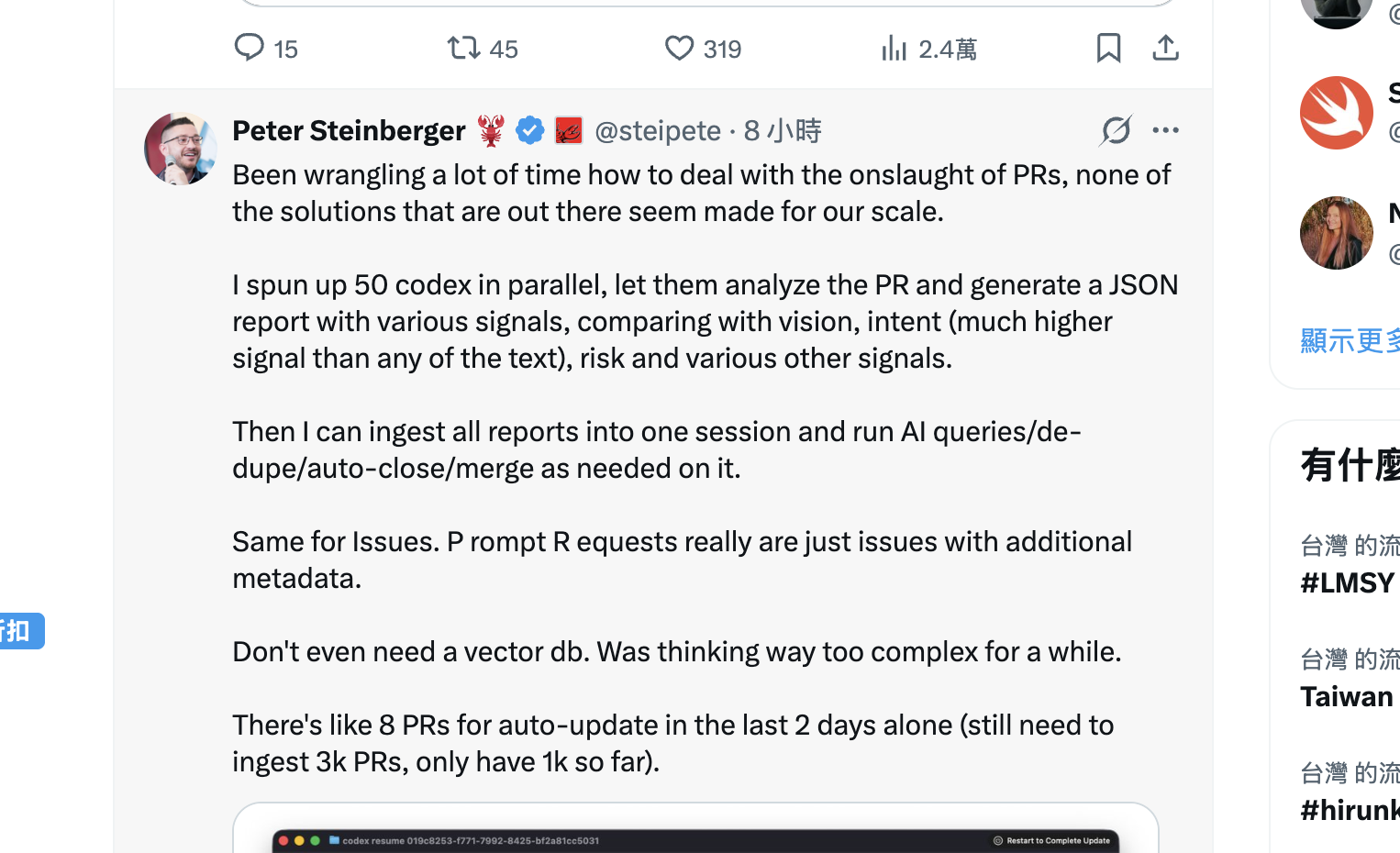
Task: Click the Peter Steinberger display name
Action: (349, 131)
